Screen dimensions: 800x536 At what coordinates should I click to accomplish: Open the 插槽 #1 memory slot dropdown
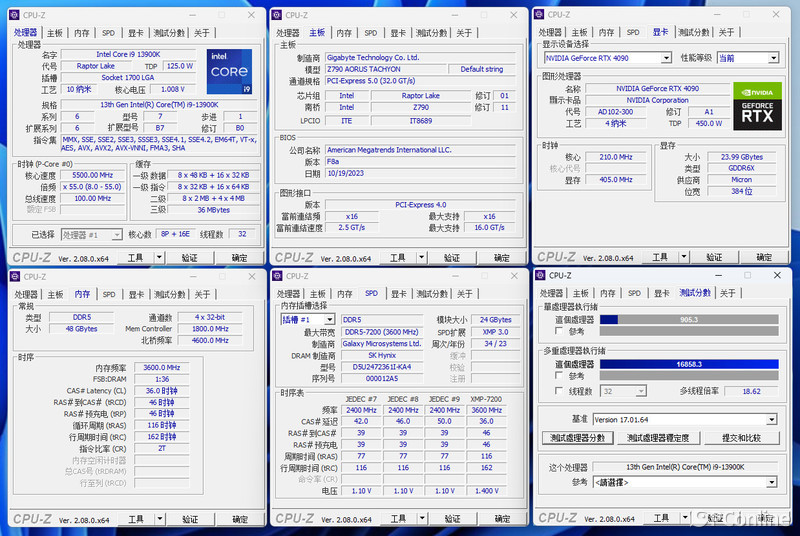click(330, 320)
